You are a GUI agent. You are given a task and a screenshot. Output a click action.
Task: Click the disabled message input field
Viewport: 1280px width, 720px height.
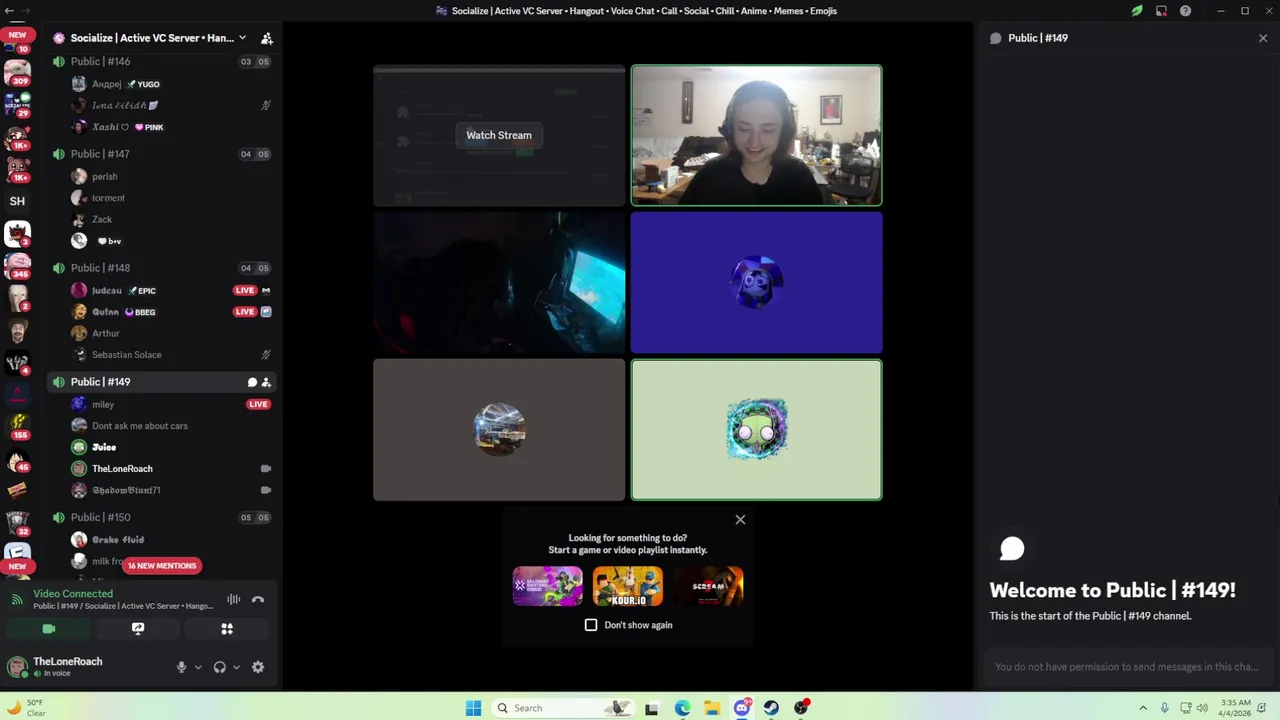(1127, 667)
